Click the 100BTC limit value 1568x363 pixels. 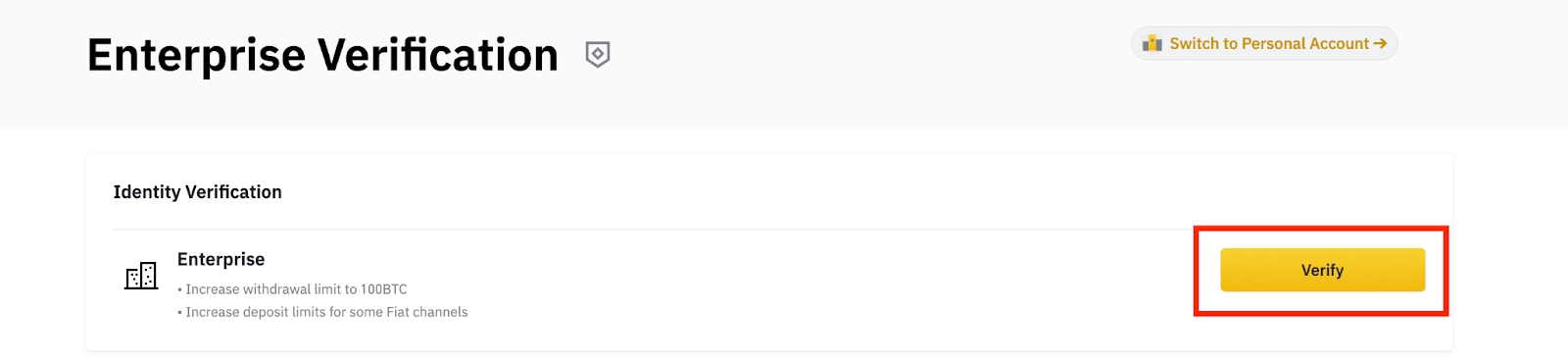(x=384, y=289)
